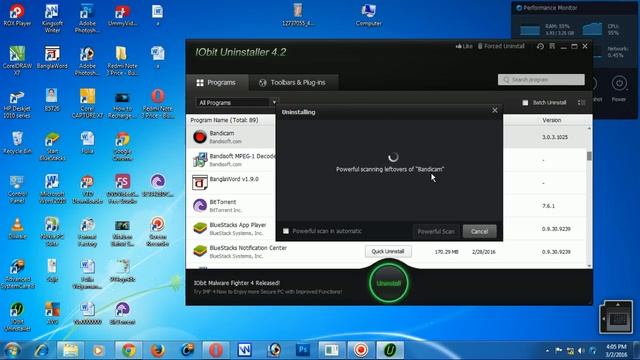The height and width of the screenshot is (360, 640).
Task: Open the All Programs filter dropdown
Action: (x=237, y=102)
